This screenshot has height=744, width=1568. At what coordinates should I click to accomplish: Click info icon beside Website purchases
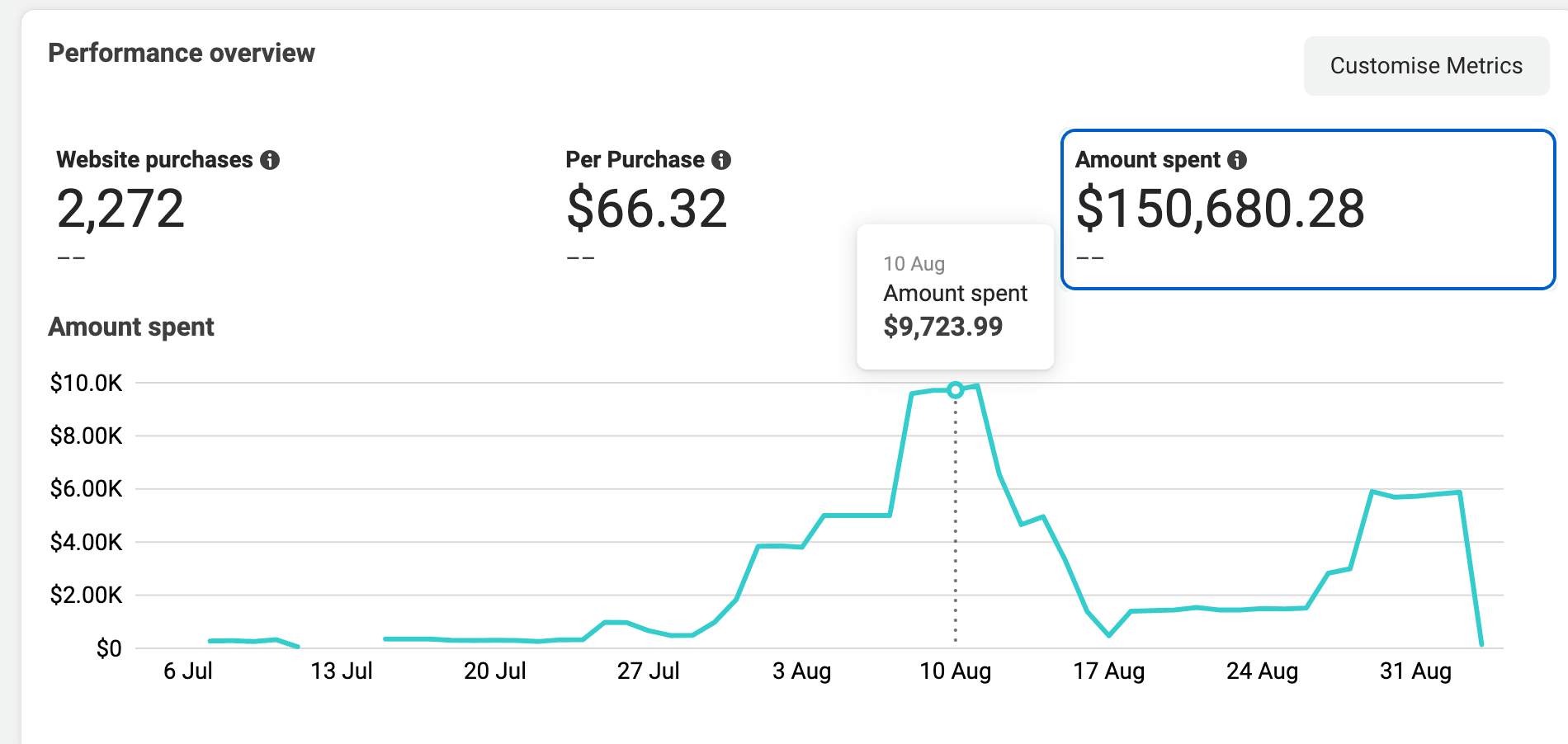click(270, 160)
